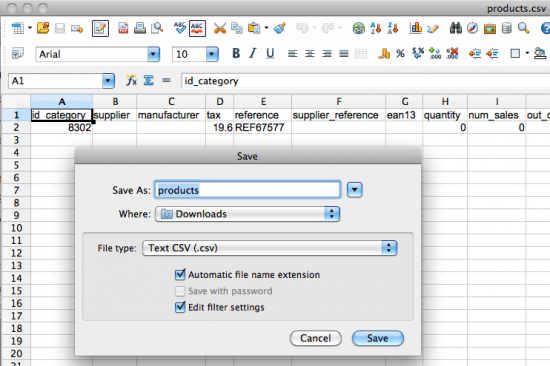Viewport: 550px width, 366px height.
Task: Click the Cancel button
Action: [x=316, y=338]
